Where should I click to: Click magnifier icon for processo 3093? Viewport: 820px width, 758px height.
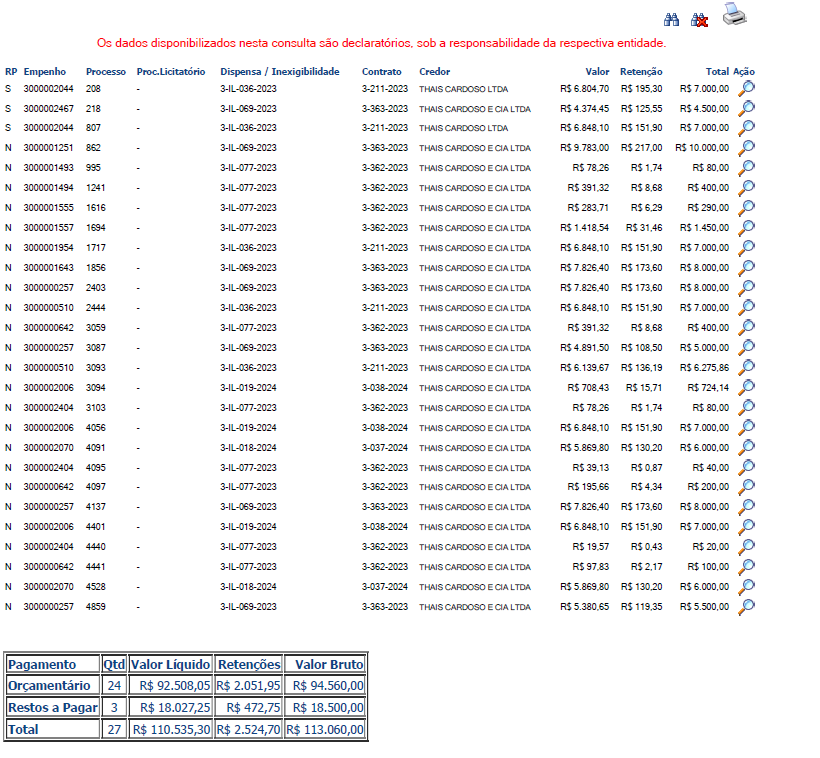click(746, 367)
